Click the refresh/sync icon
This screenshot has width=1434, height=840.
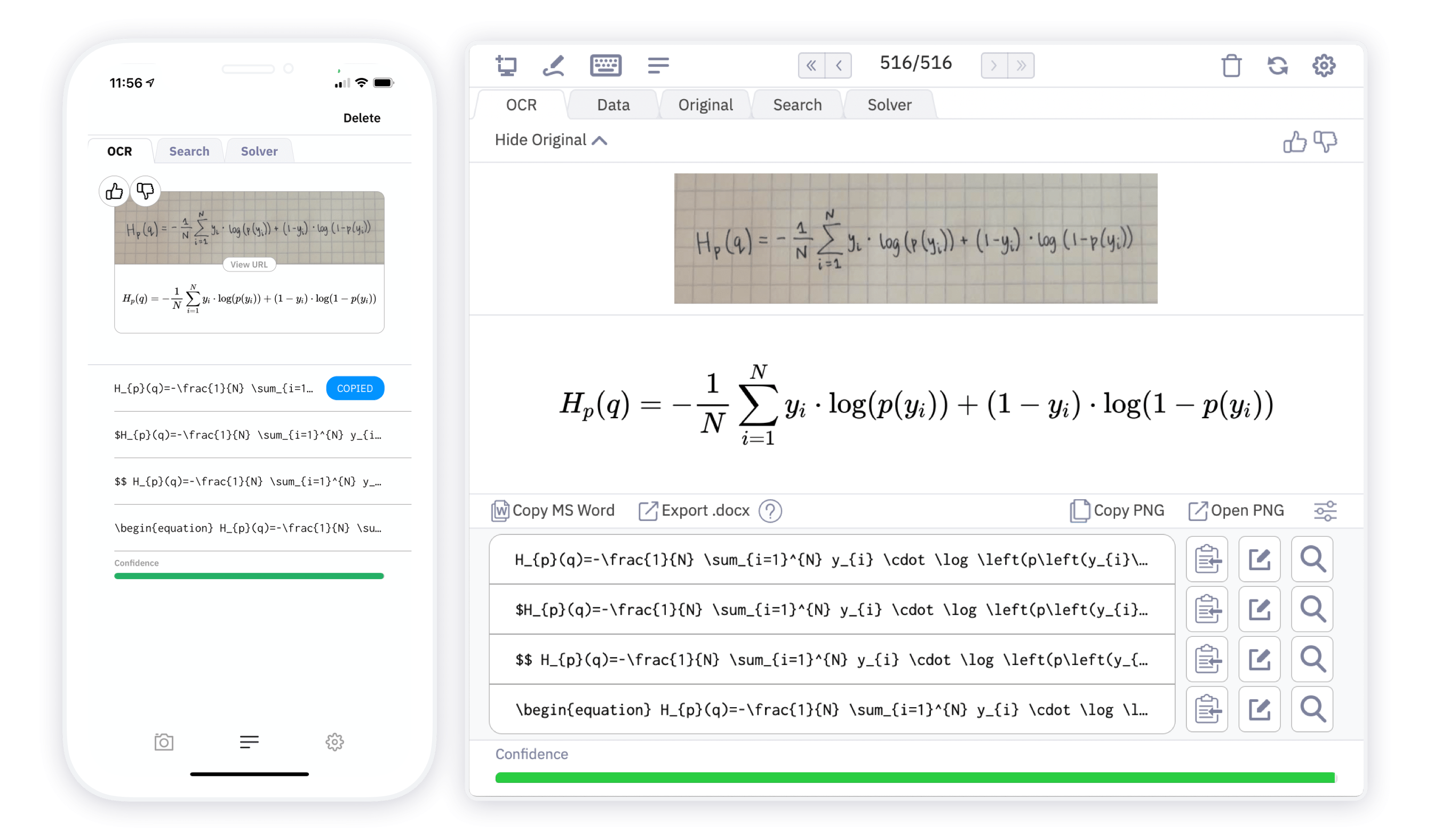tap(1278, 65)
